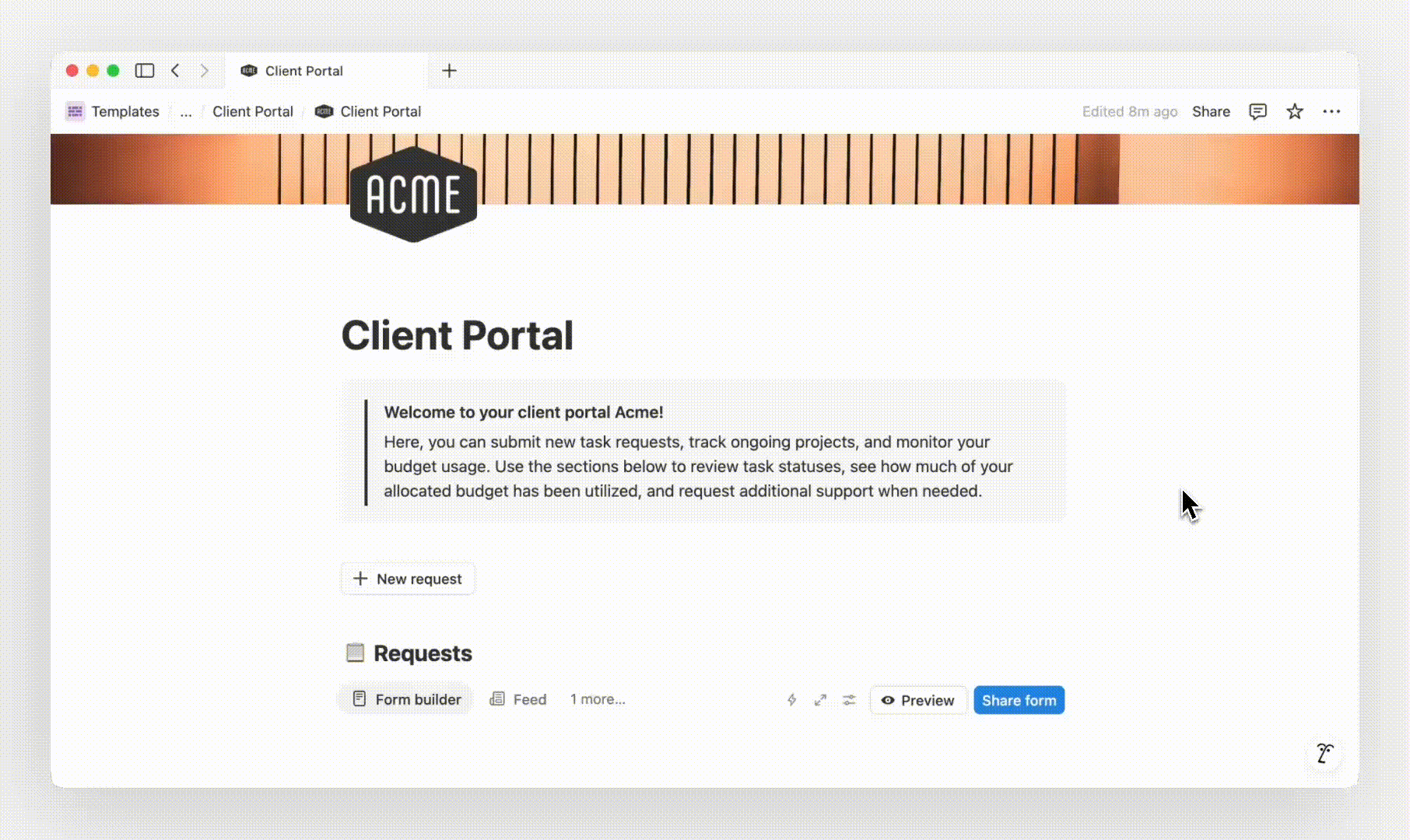This screenshot has height=840, width=1410.
Task: Open the Requests database heading
Action: point(423,653)
